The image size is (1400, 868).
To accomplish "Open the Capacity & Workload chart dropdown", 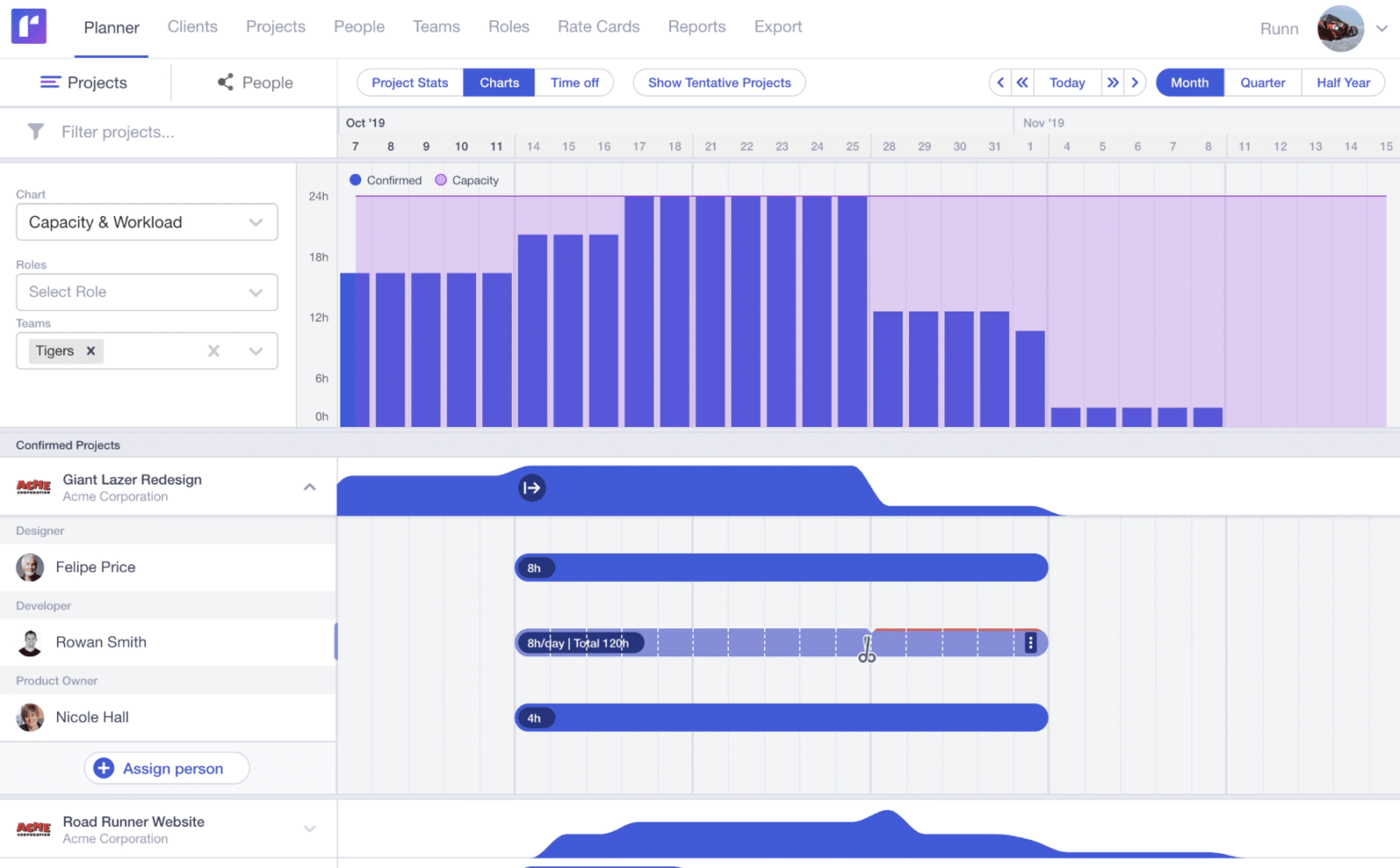I will coord(146,221).
